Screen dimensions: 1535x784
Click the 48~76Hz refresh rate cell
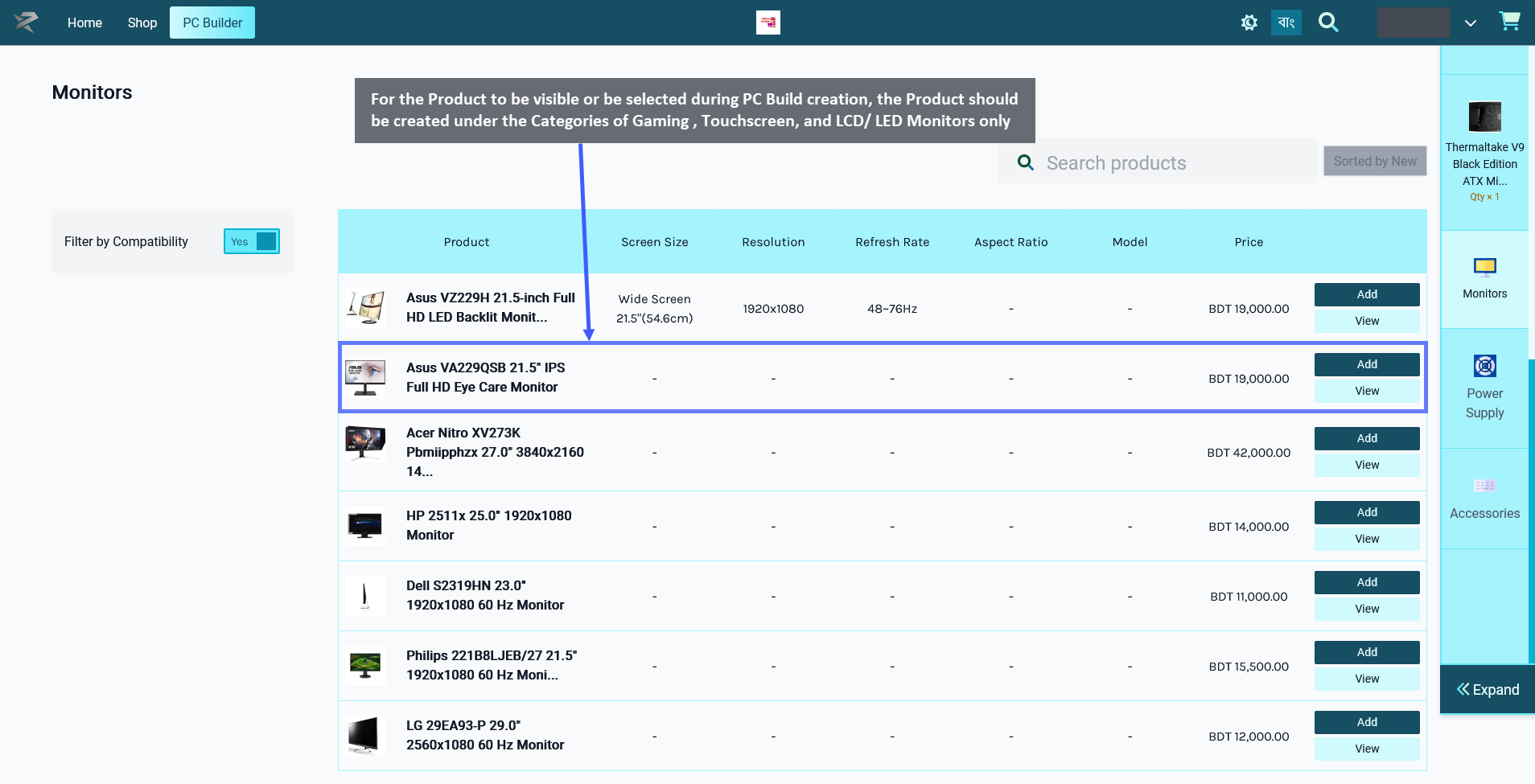click(892, 309)
